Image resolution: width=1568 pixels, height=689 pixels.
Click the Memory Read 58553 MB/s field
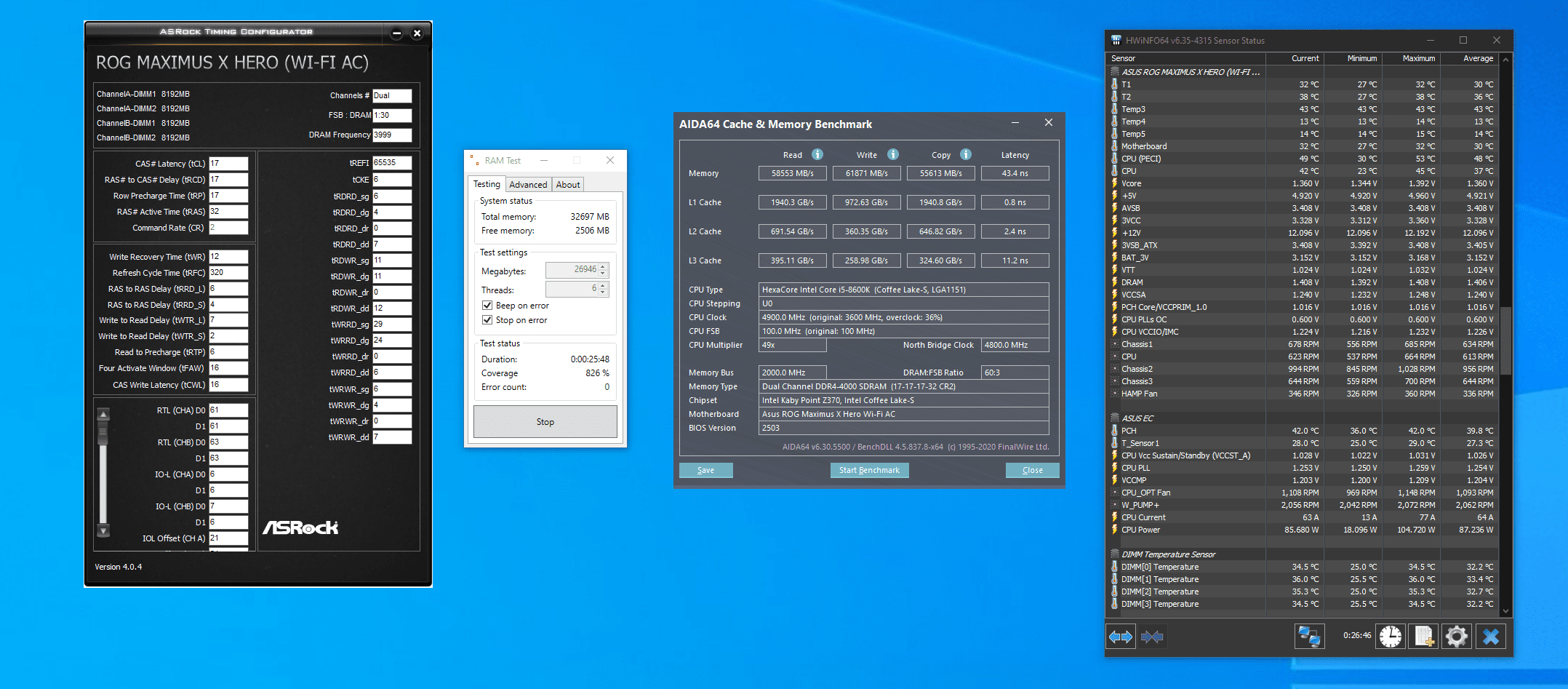point(793,173)
